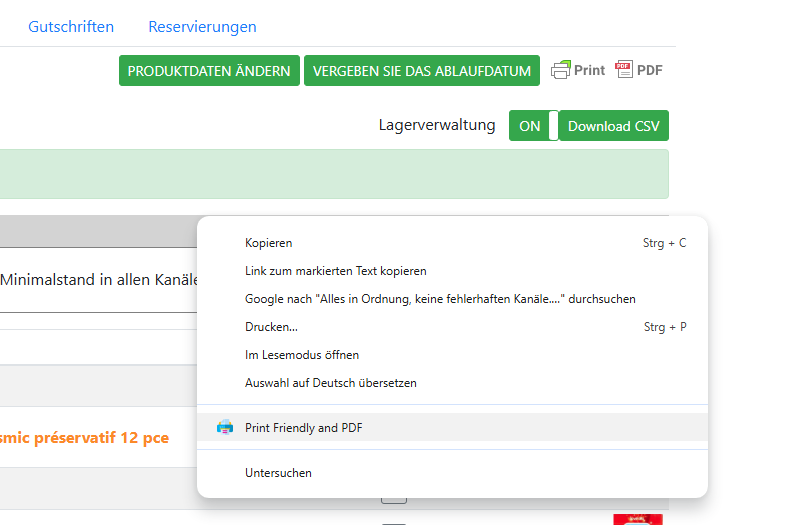Search Google for the selected text
The image size is (789, 525).
(452, 299)
